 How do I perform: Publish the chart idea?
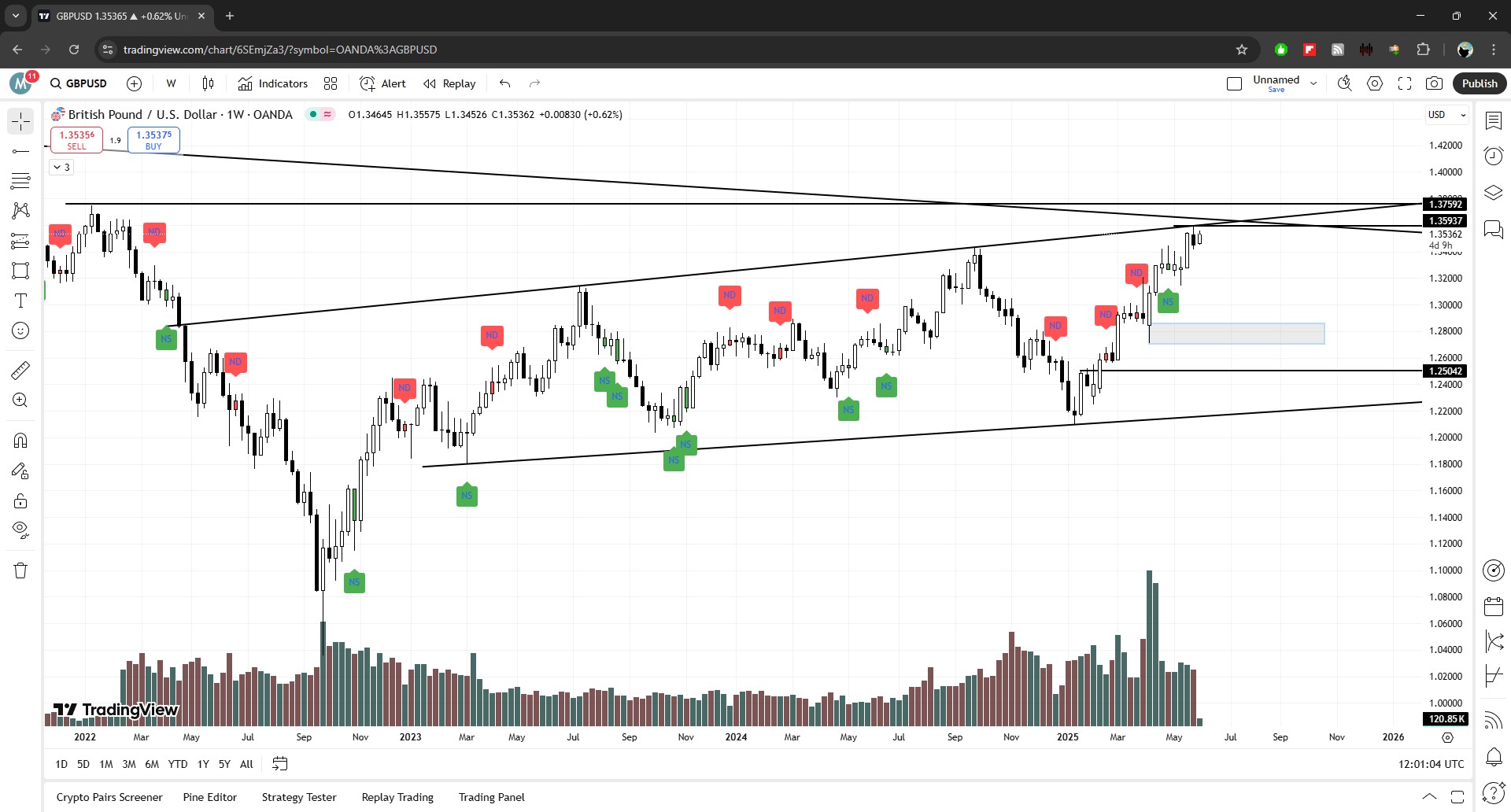click(x=1480, y=83)
